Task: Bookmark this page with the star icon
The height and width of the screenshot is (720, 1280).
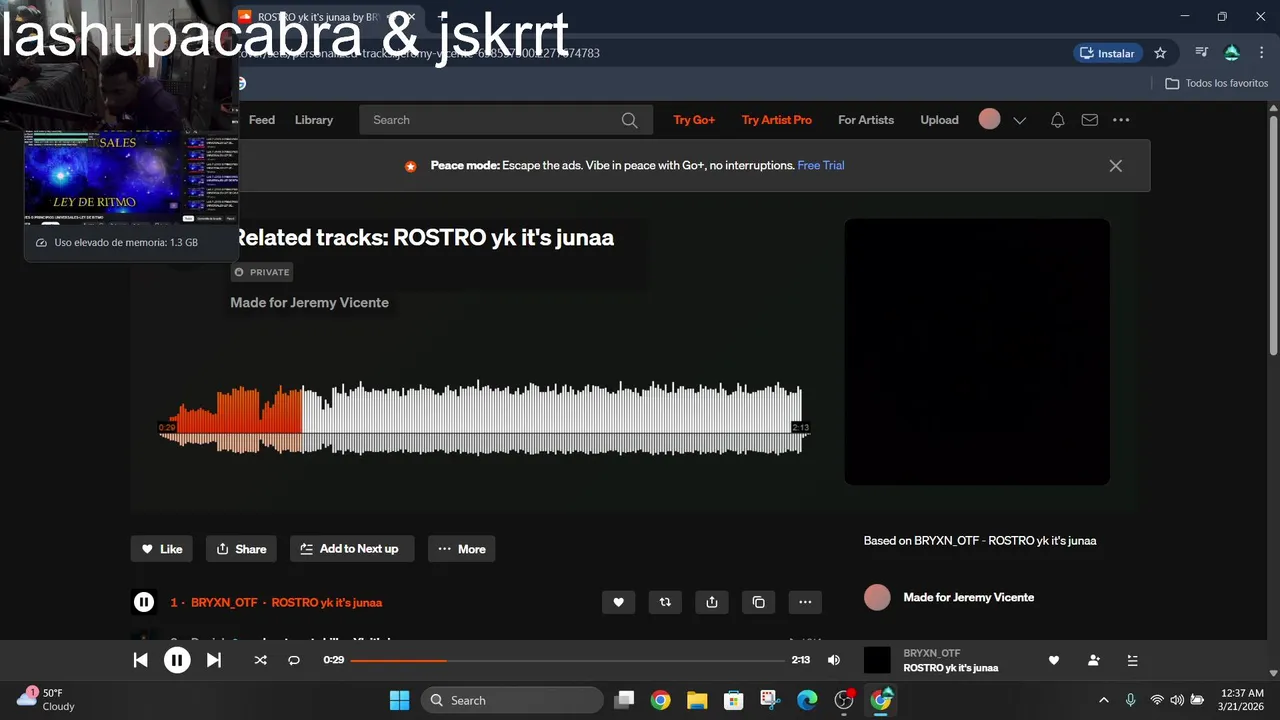Action: [1160, 53]
